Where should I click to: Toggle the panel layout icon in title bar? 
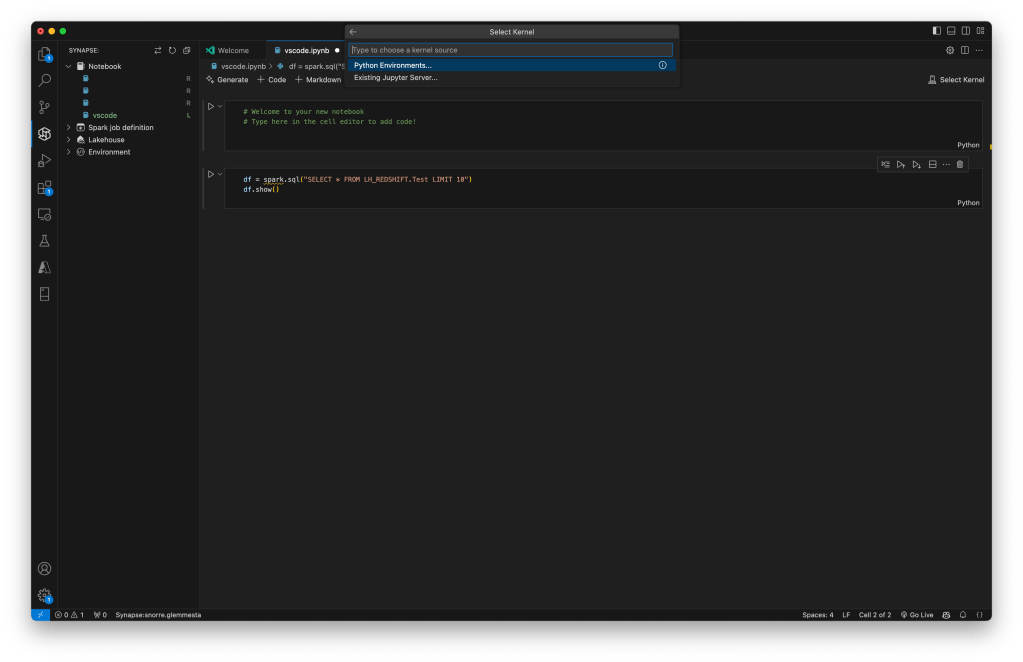pos(950,30)
